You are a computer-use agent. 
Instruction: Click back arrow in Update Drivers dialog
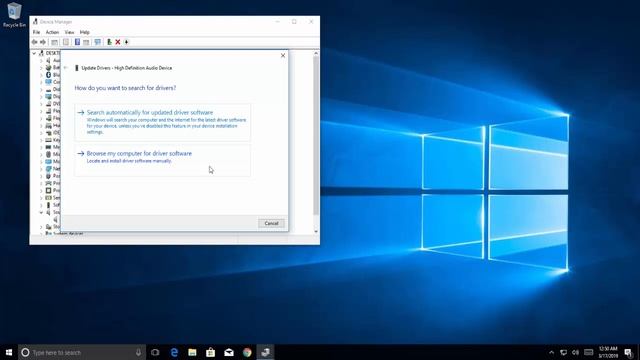click(x=66, y=68)
